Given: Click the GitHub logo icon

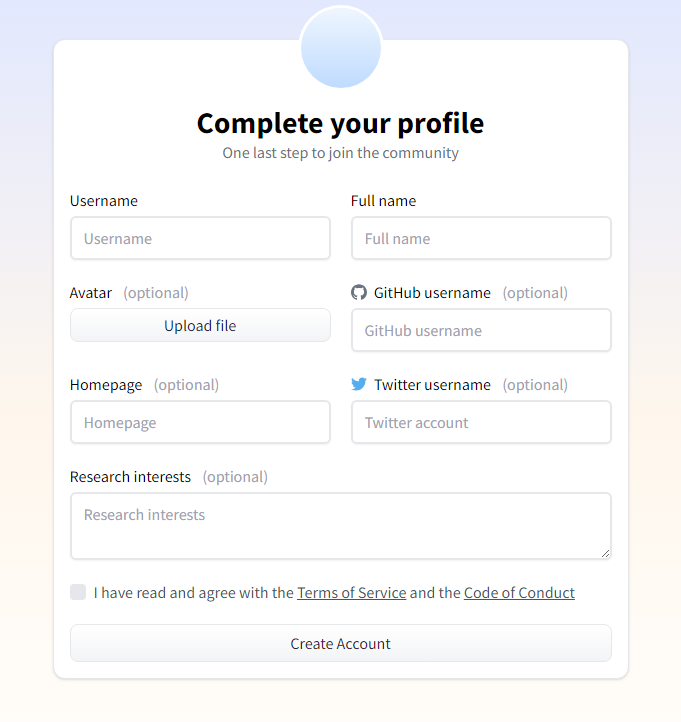Looking at the screenshot, I should (x=359, y=293).
